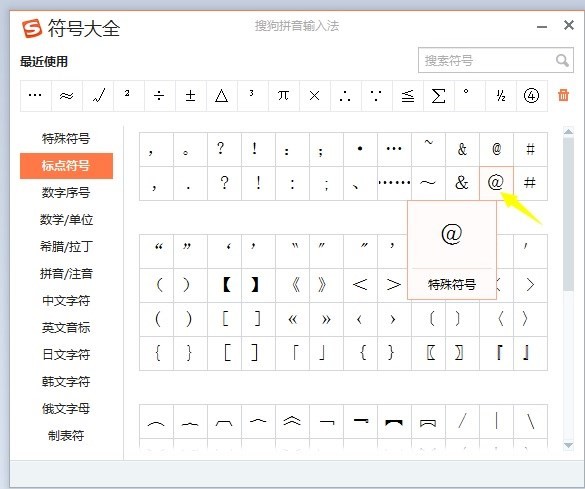Viewport: 585px width, 489px height.
Task: Open the 制表符 category
Action: pos(66,435)
